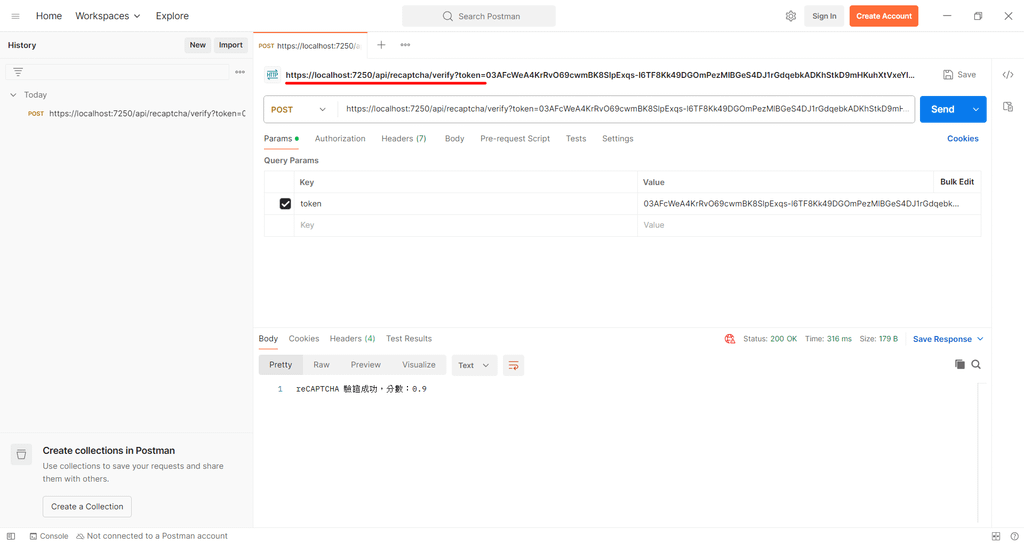Open the Workspaces dropdown

pyautogui.click(x=108, y=16)
